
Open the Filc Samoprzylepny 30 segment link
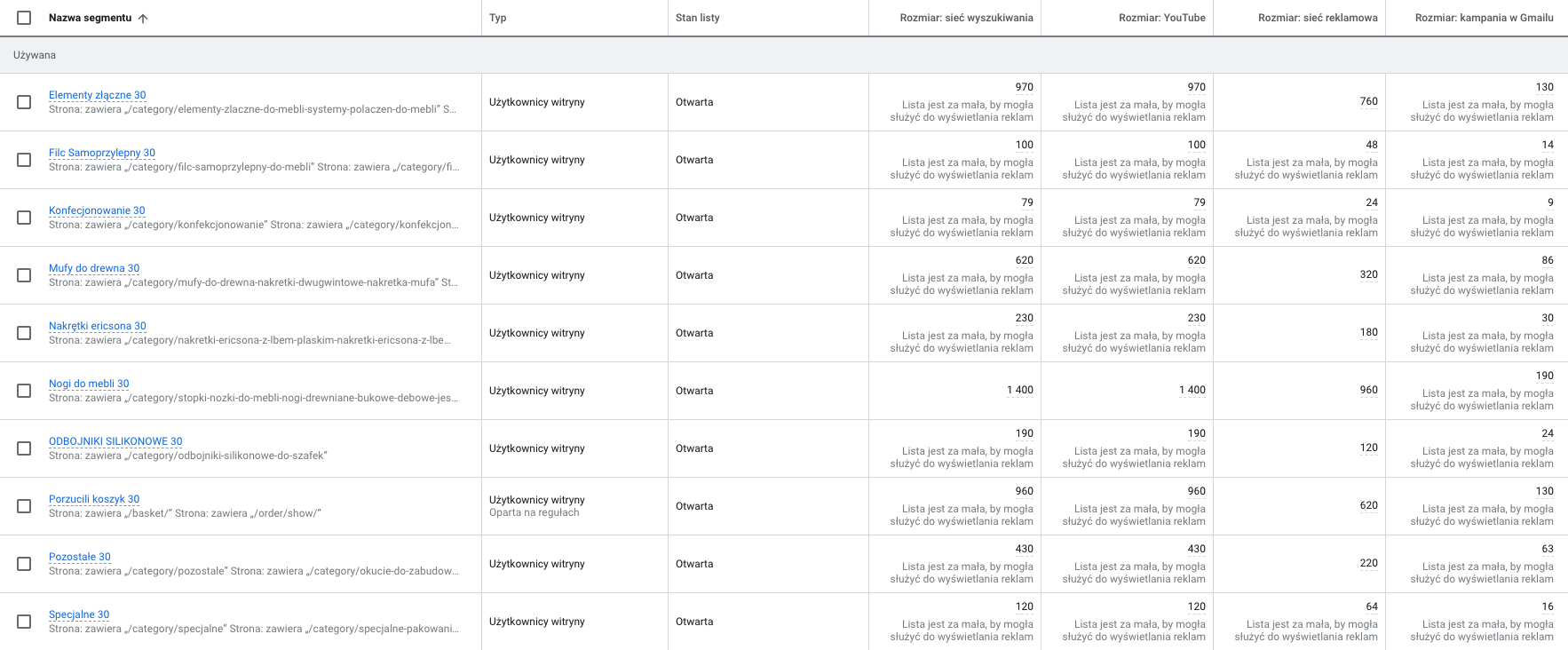[x=101, y=153]
